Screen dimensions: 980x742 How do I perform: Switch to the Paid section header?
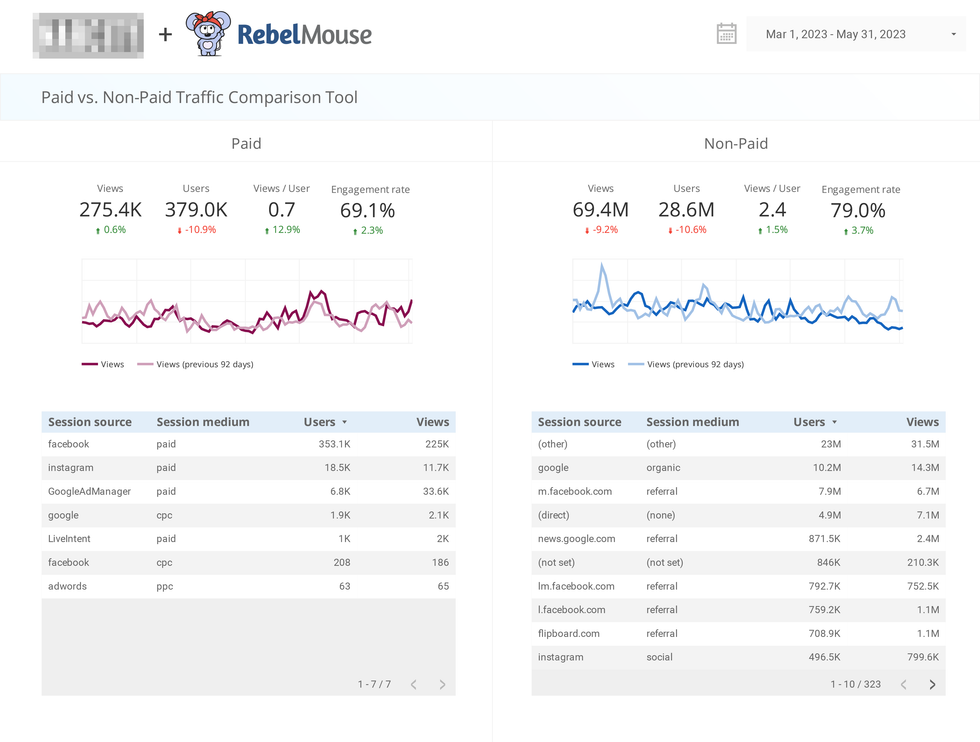click(x=246, y=143)
